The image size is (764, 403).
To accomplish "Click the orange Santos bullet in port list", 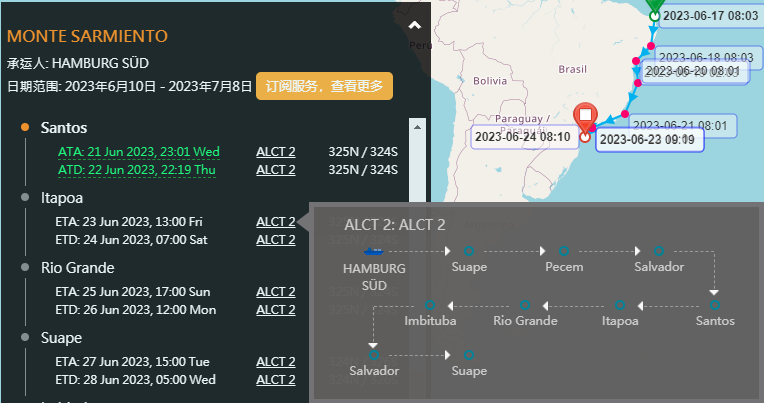I will pyautogui.click(x=25, y=127).
